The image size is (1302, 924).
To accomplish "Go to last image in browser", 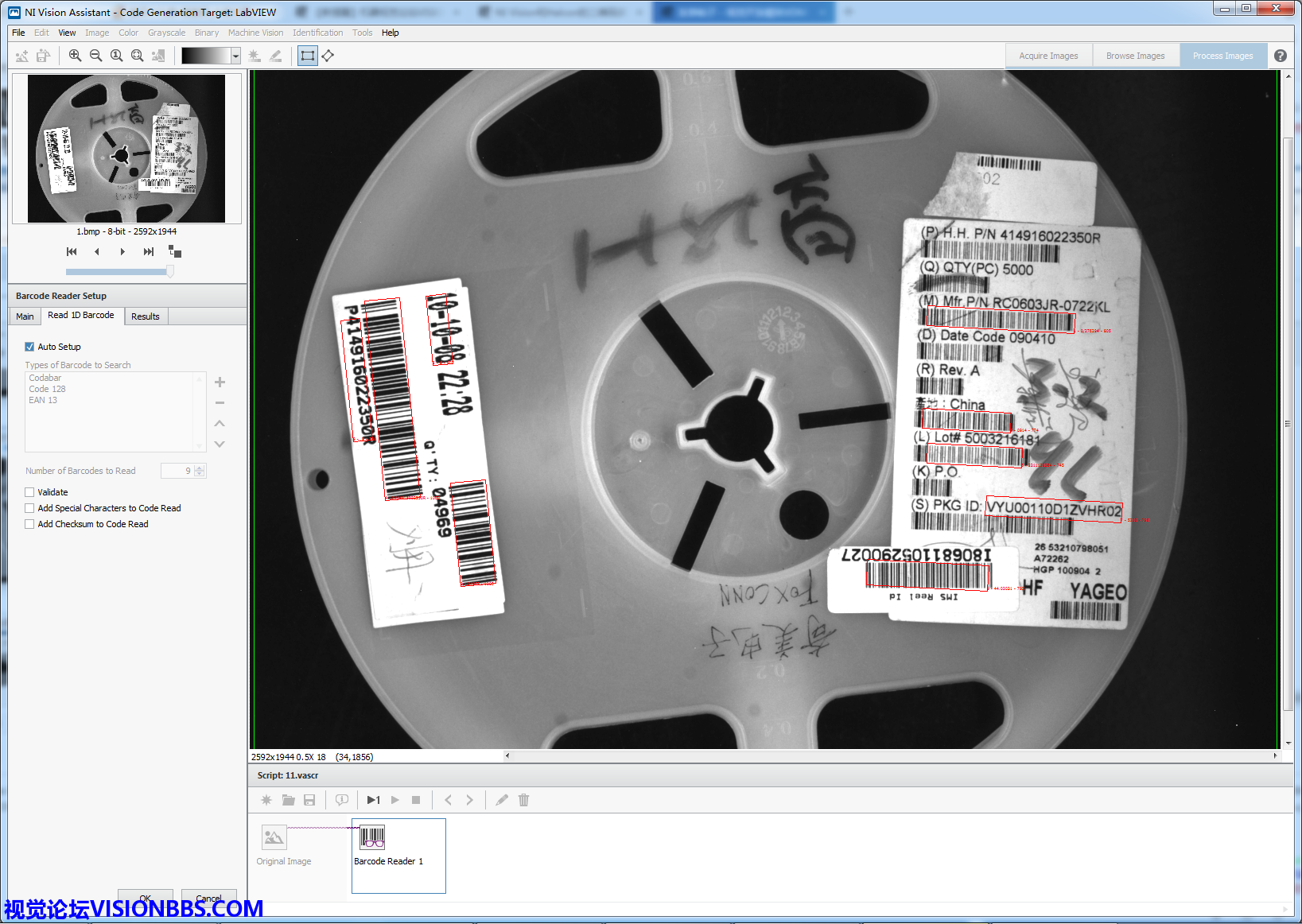I will (x=148, y=251).
